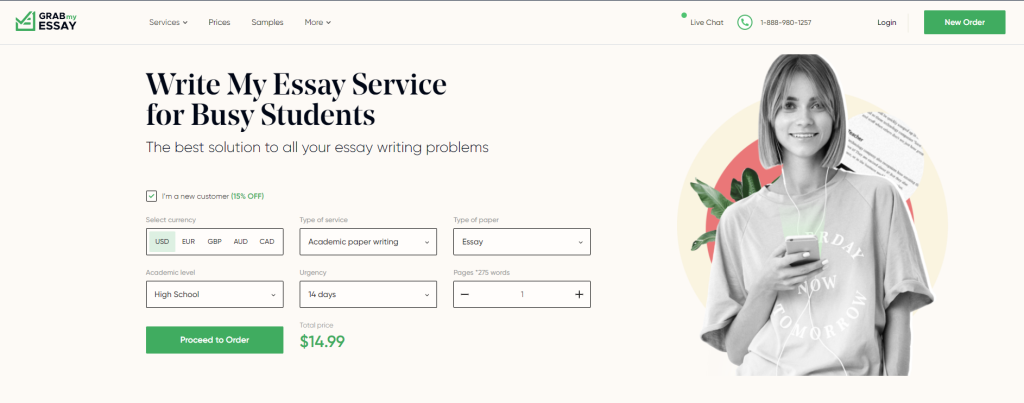The image size is (1024, 403).
Task: Open the Type of service dropdown
Action: pyautogui.click(x=368, y=242)
